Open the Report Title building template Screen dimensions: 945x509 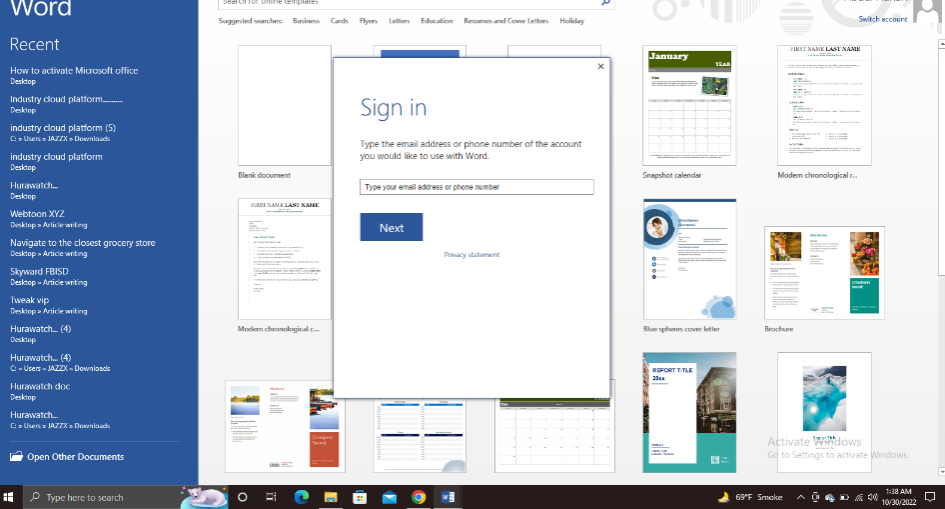[689, 413]
